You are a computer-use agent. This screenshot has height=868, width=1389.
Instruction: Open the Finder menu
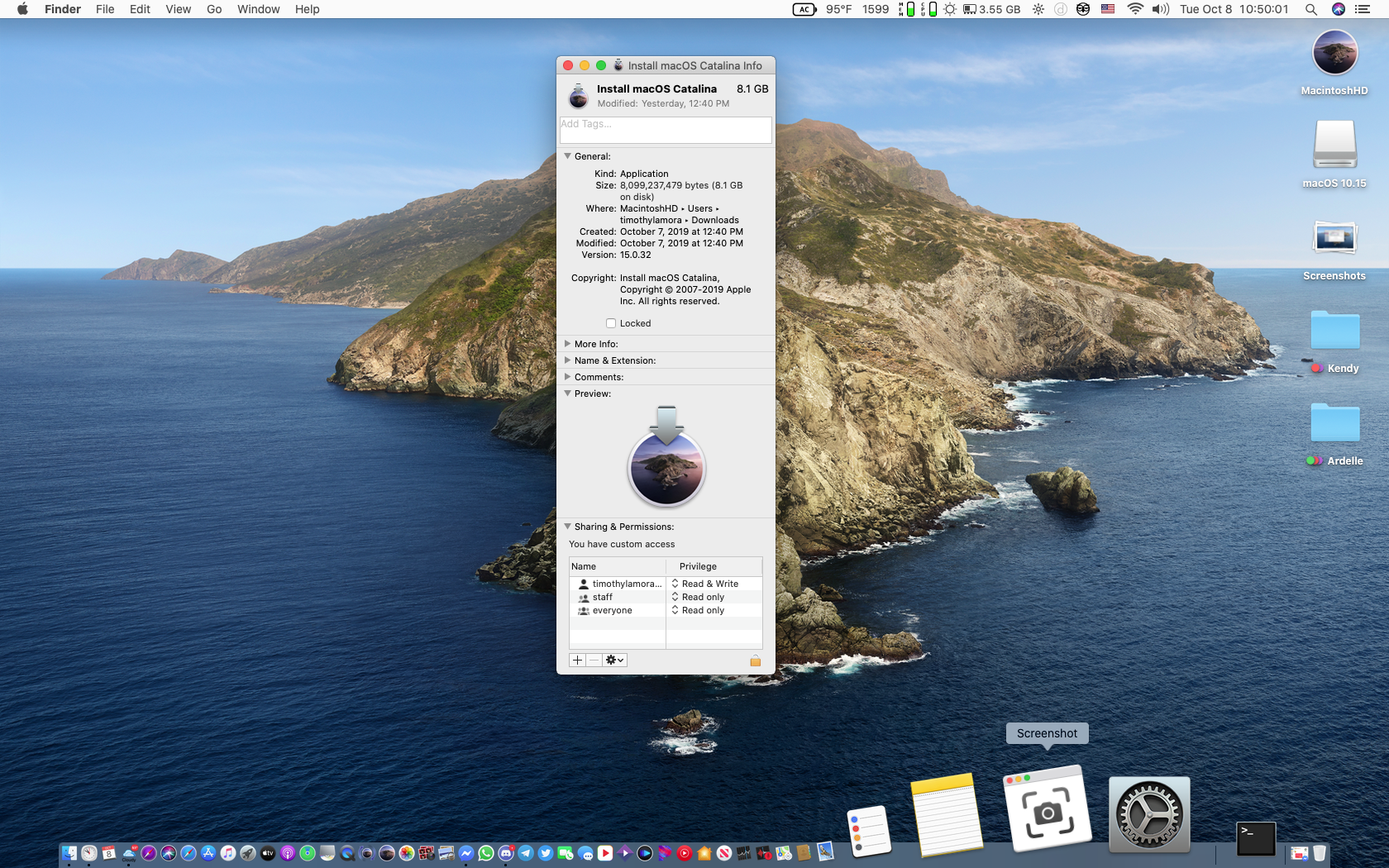coord(63,9)
